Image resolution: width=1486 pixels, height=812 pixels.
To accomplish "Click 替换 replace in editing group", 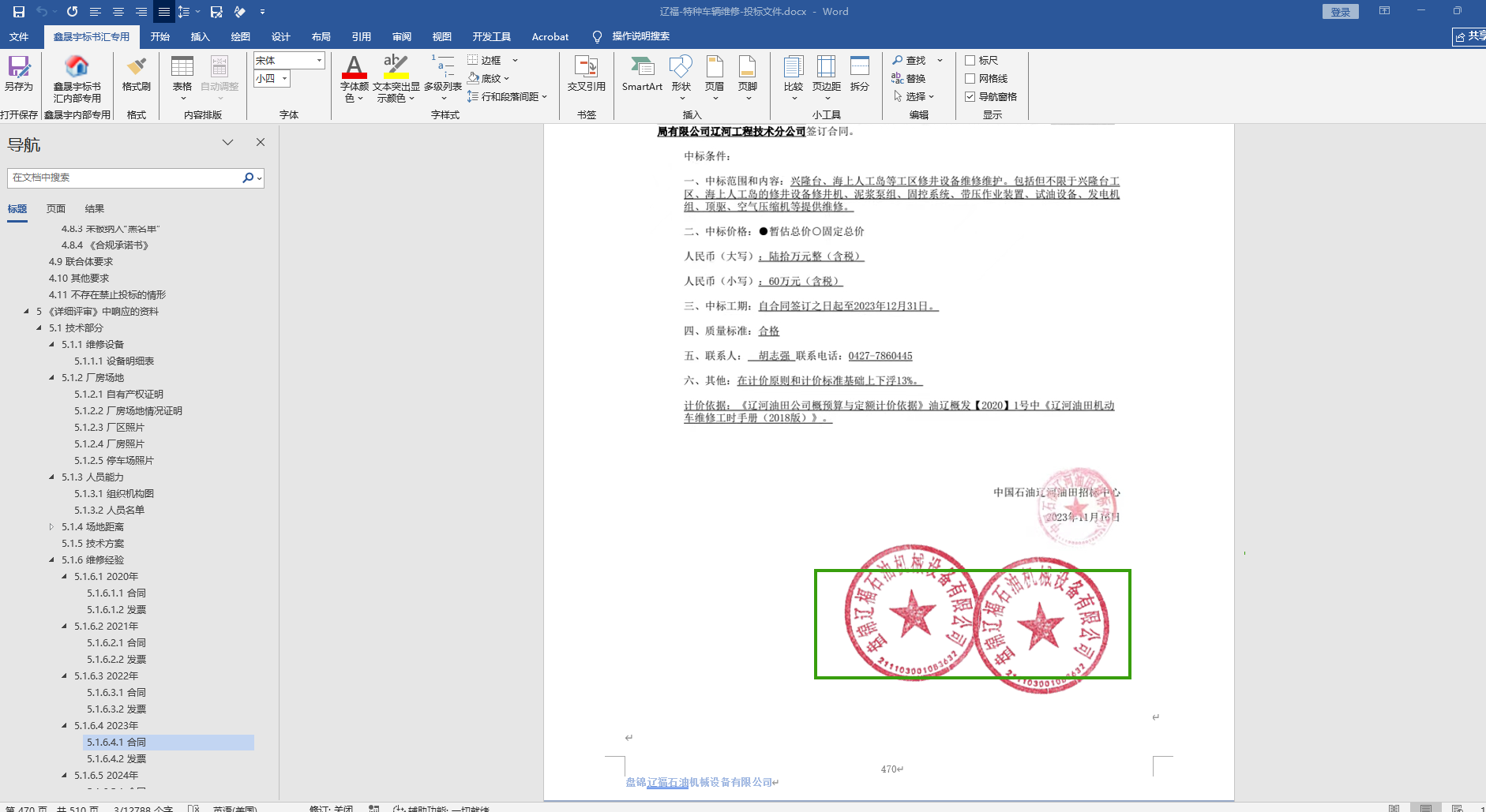I will (x=909, y=78).
